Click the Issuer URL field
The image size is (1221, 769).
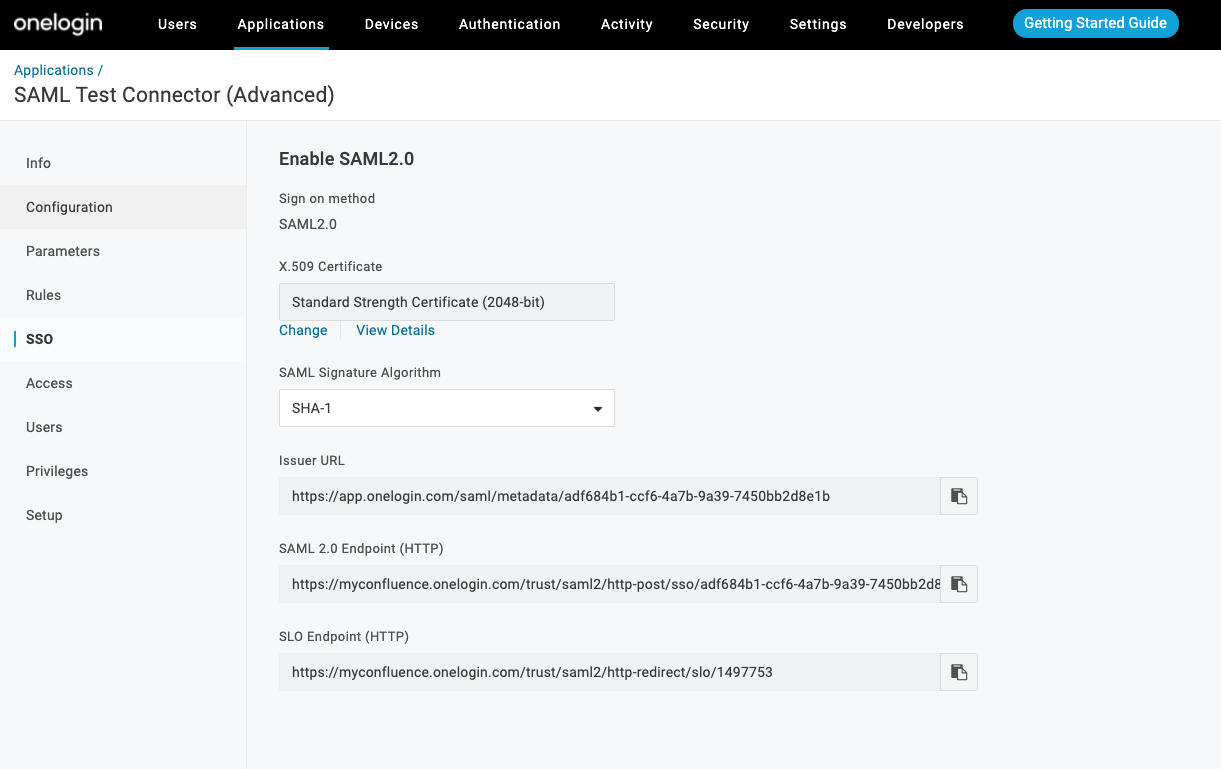point(610,496)
